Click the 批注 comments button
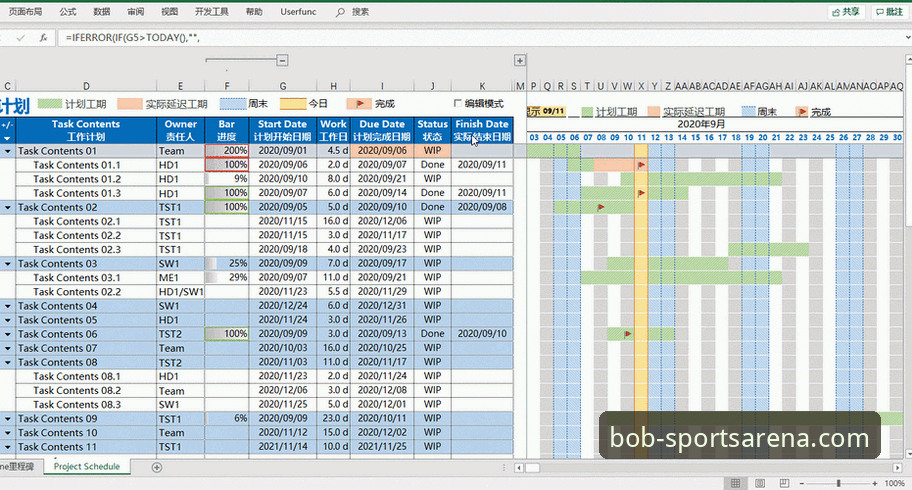This screenshot has width=912, height=490. [x=889, y=12]
